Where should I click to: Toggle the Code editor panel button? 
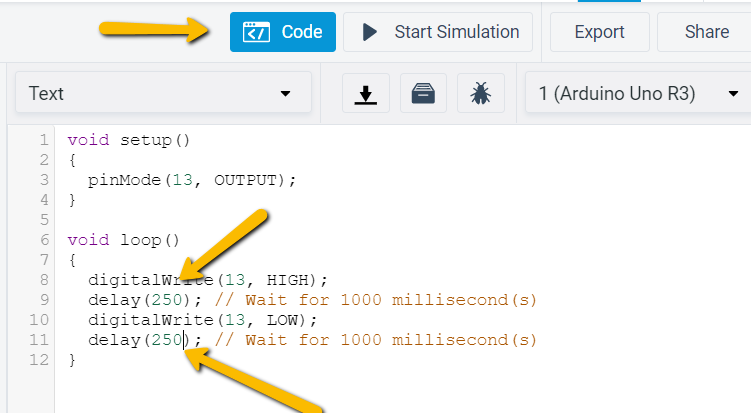(x=282, y=32)
